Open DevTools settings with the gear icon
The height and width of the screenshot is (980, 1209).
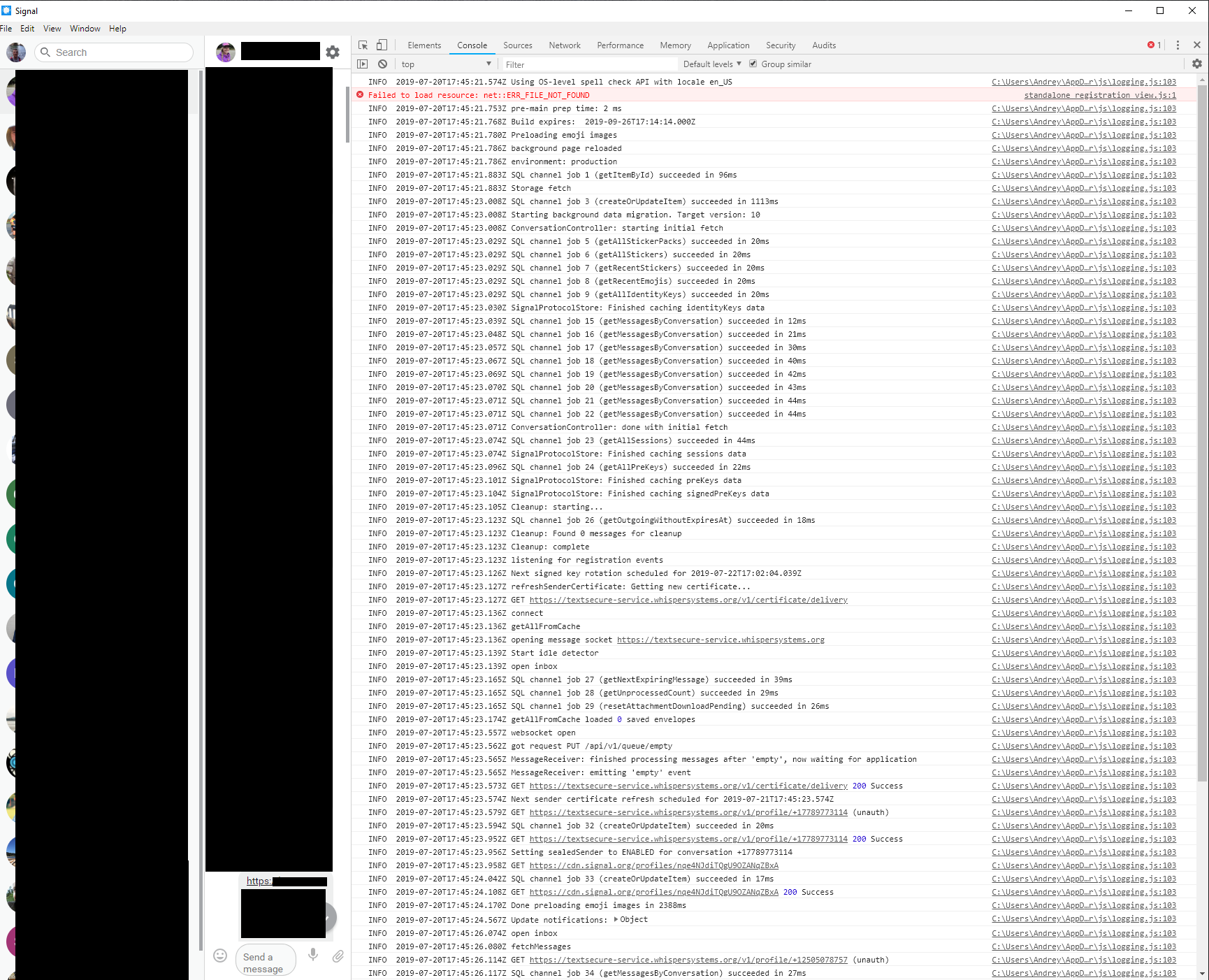(1197, 64)
